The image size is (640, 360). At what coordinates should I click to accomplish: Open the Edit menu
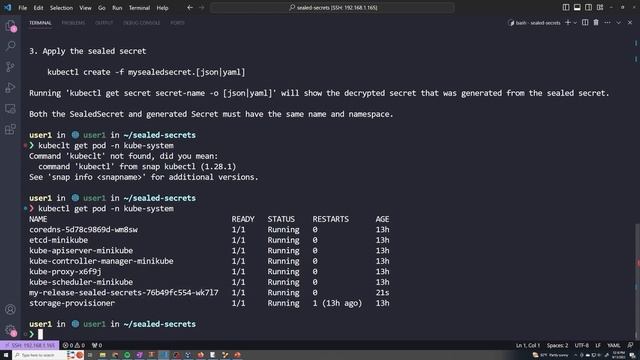click(x=38, y=8)
